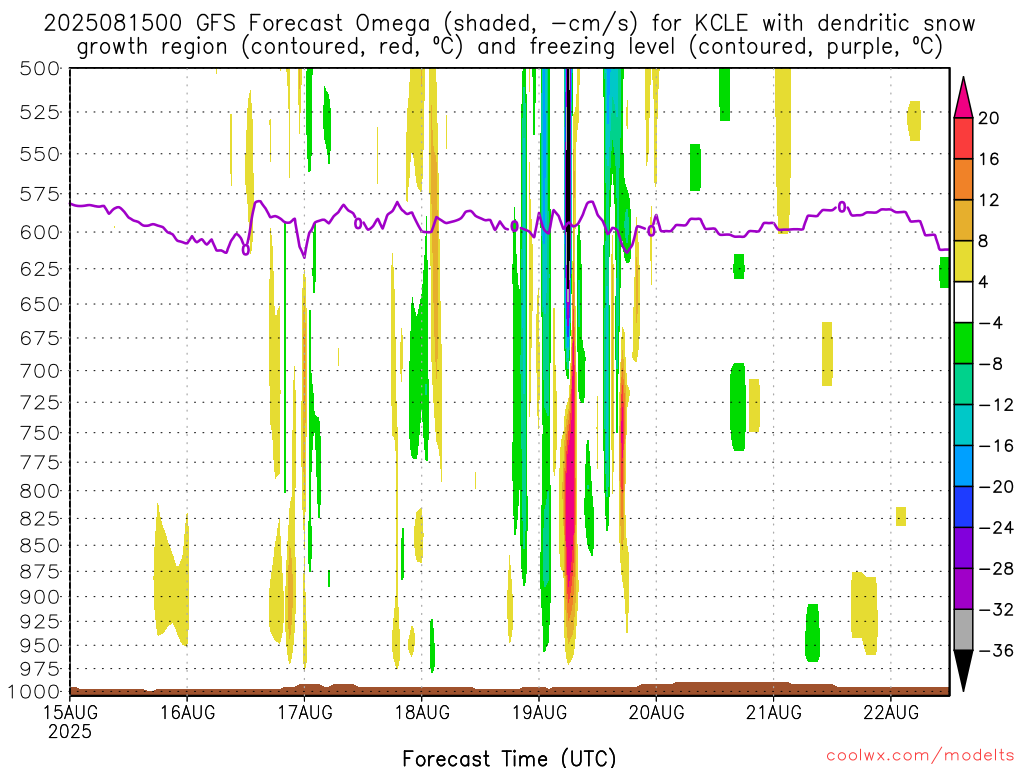Select the 925 pressure level label
The image size is (1024, 768).
coord(40,622)
